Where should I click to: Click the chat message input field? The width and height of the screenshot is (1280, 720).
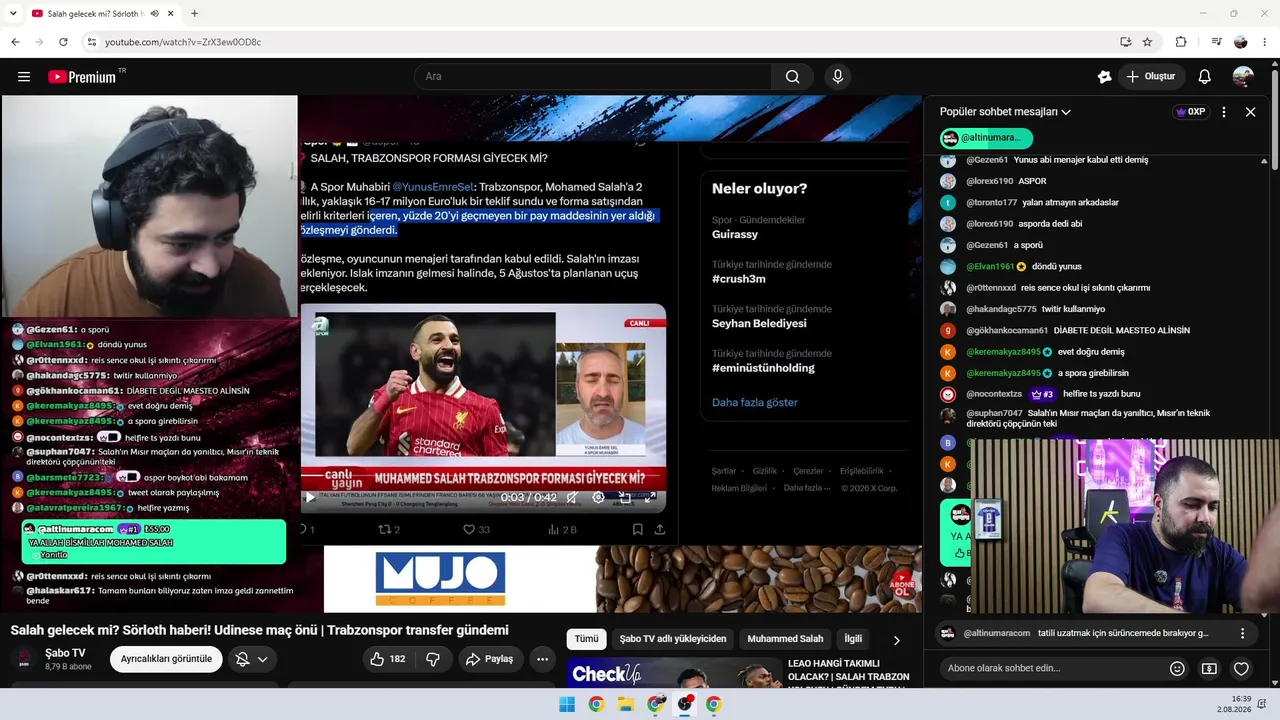1054,668
